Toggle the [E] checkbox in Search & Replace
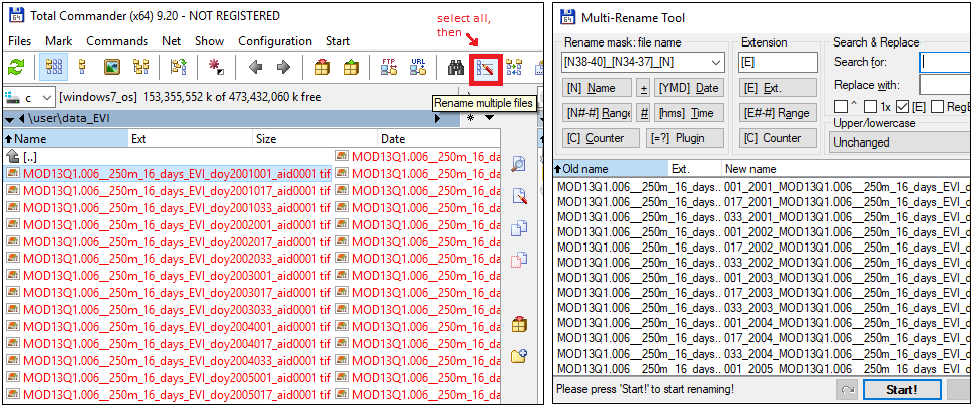 point(906,107)
